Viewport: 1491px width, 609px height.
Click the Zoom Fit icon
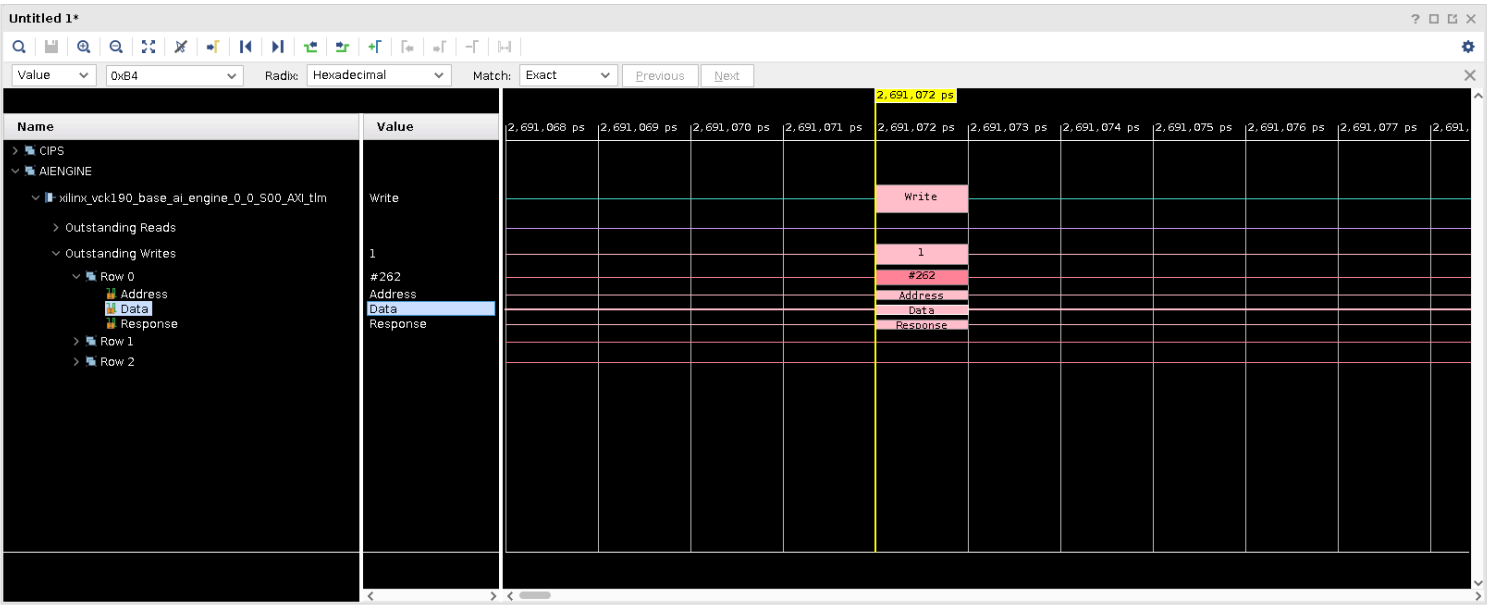[149, 46]
